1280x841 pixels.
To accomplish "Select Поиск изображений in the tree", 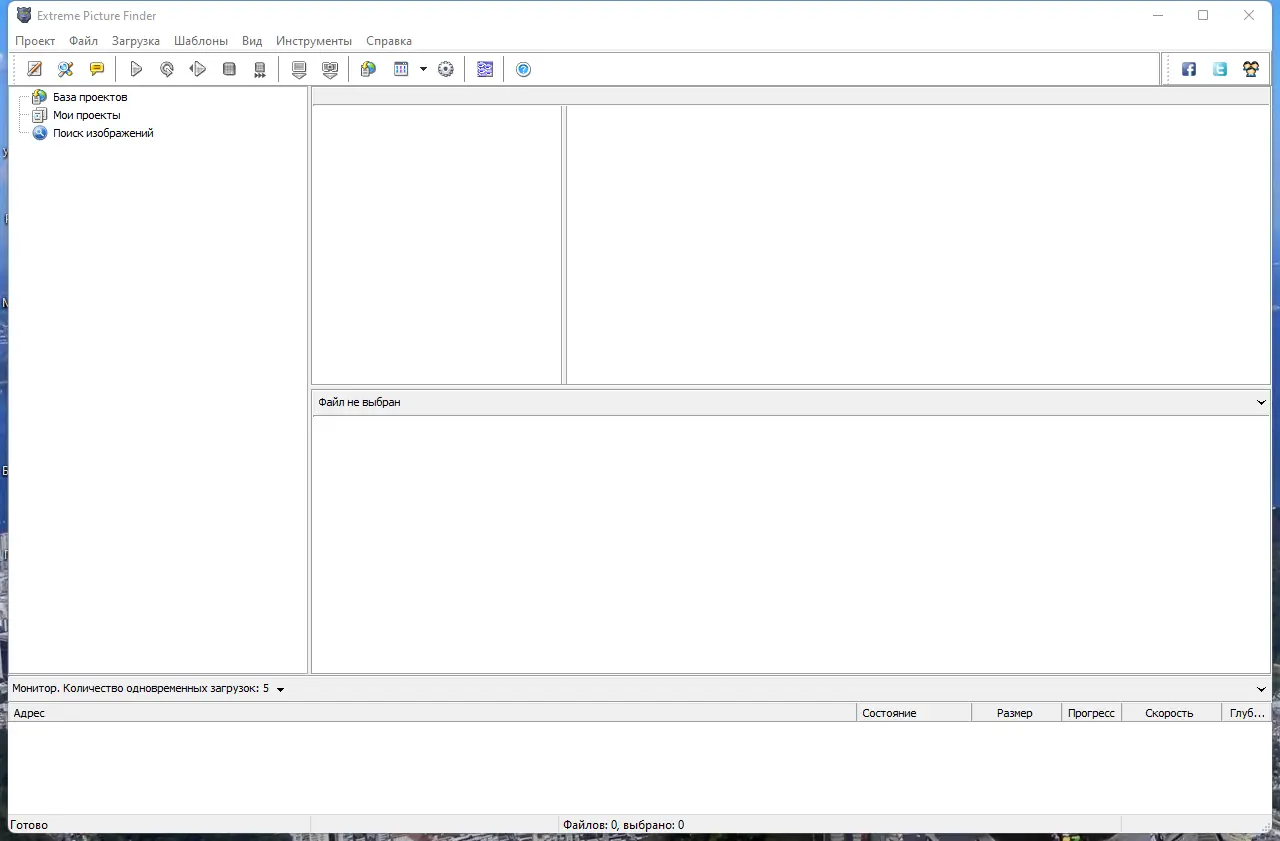I will [103, 133].
